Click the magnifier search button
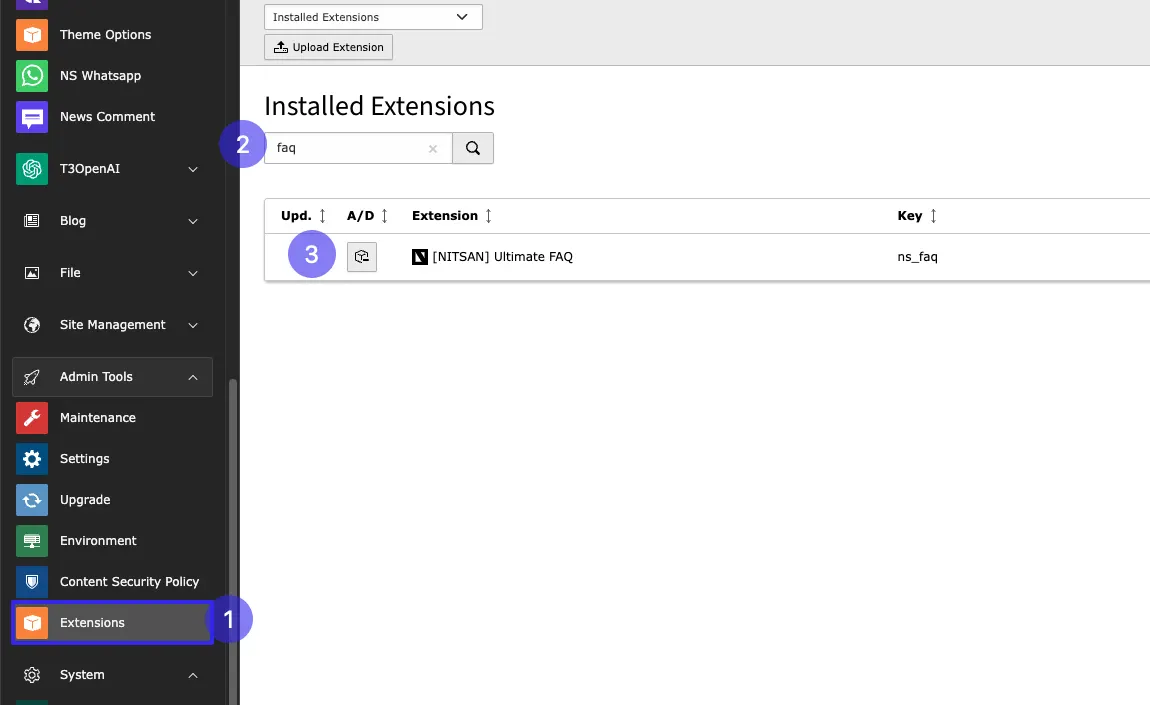 473,148
